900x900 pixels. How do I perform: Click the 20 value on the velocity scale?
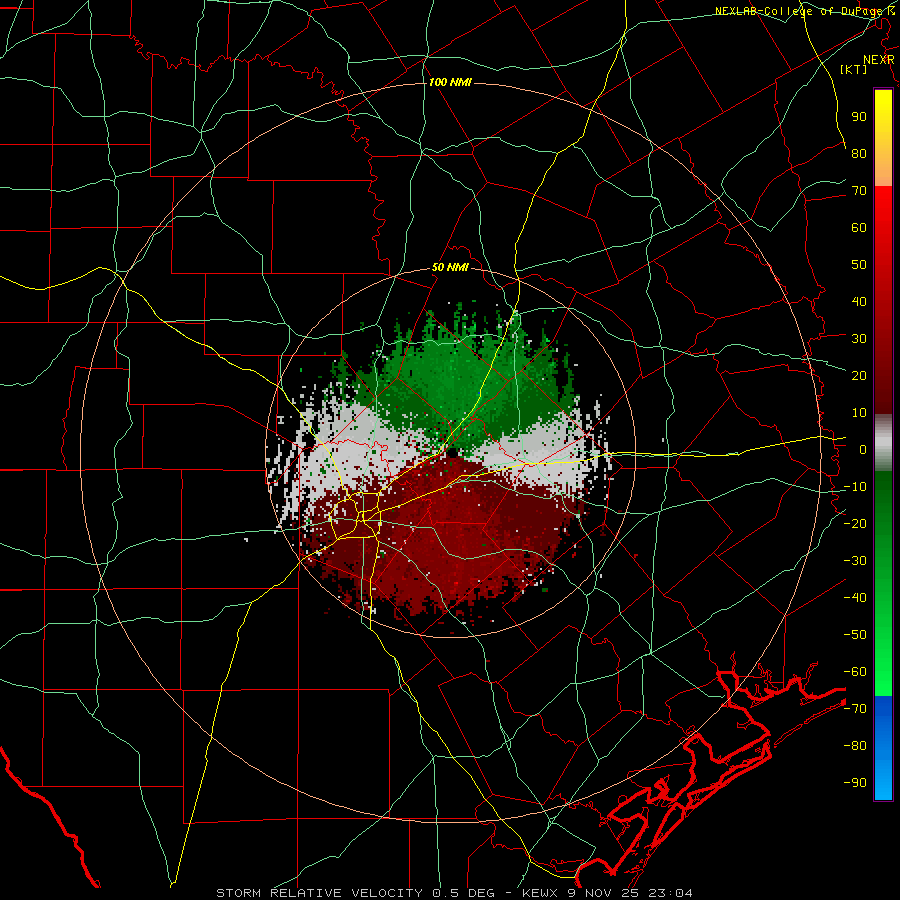point(859,375)
